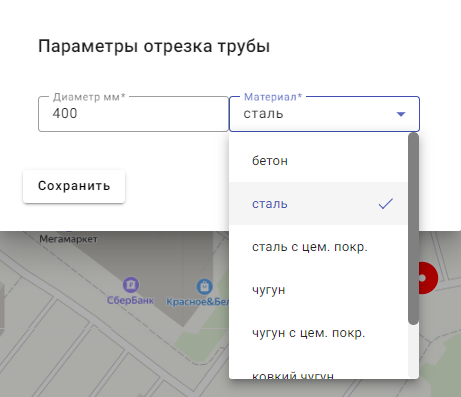Screen dimensions: 461x397
Task: Select чугун in the material list
Action: pyautogui.click(x=318, y=290)
